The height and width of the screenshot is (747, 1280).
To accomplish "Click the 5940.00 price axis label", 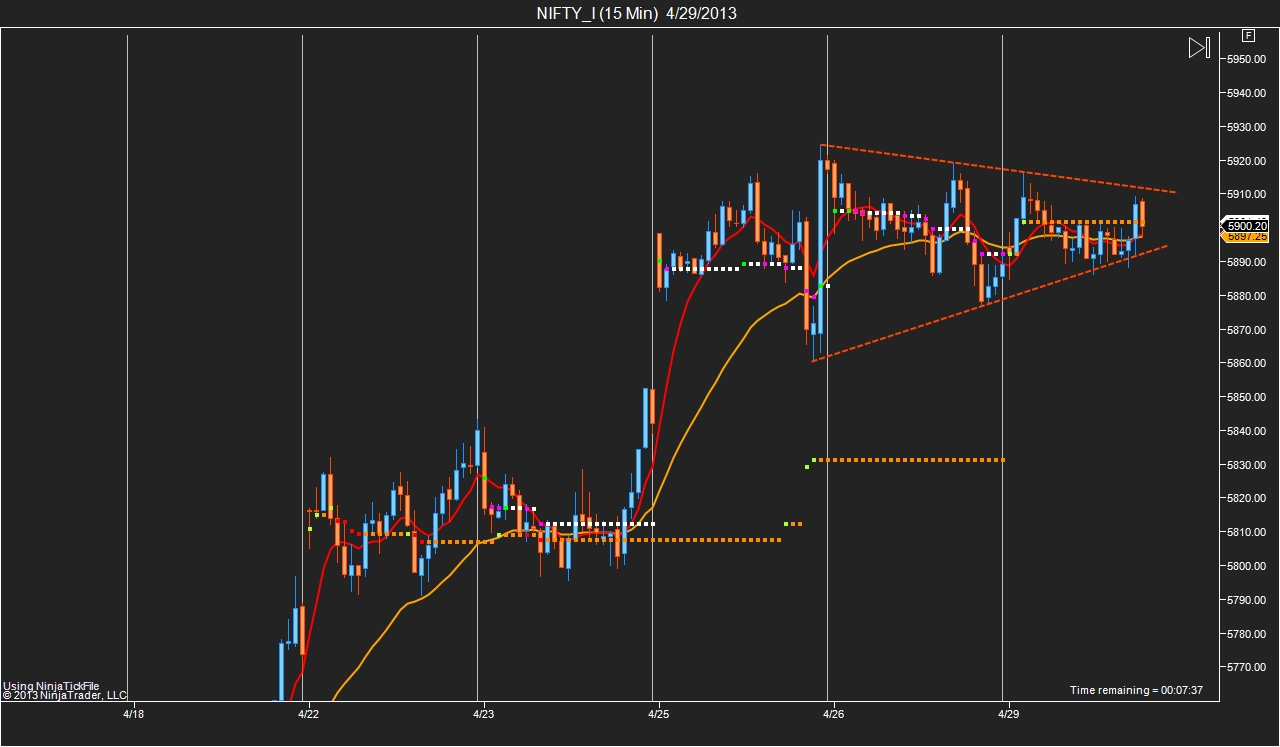I will click(x=1248, y=94).
